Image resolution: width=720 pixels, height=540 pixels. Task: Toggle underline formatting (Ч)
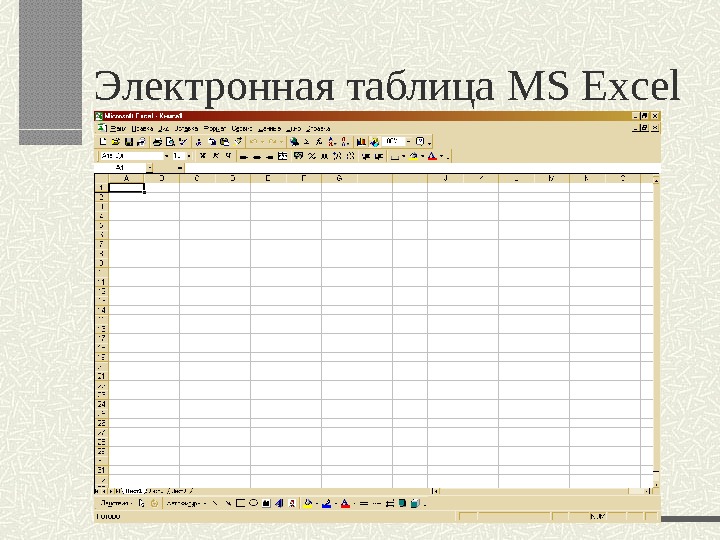(x=228, y=156)
